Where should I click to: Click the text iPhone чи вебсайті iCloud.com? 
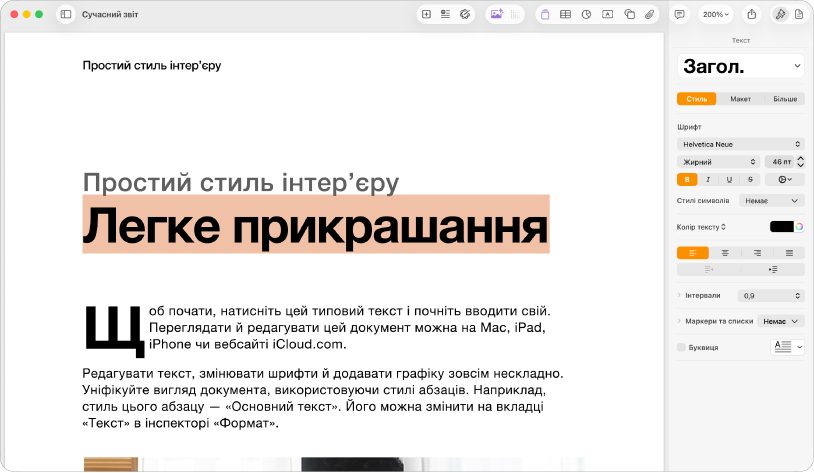click(248, 344)
